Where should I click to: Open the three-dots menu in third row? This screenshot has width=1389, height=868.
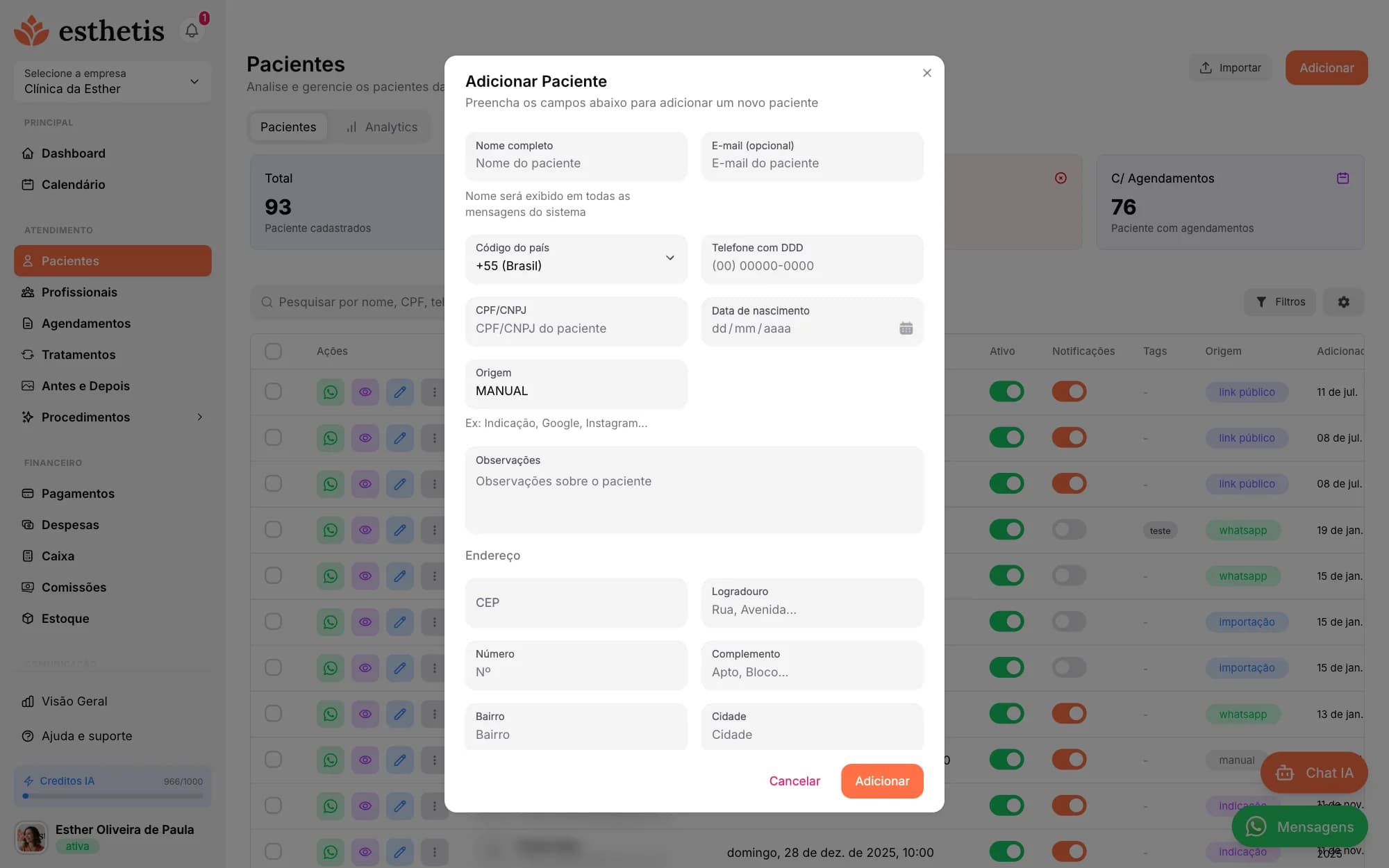click(x=435, y=484)
